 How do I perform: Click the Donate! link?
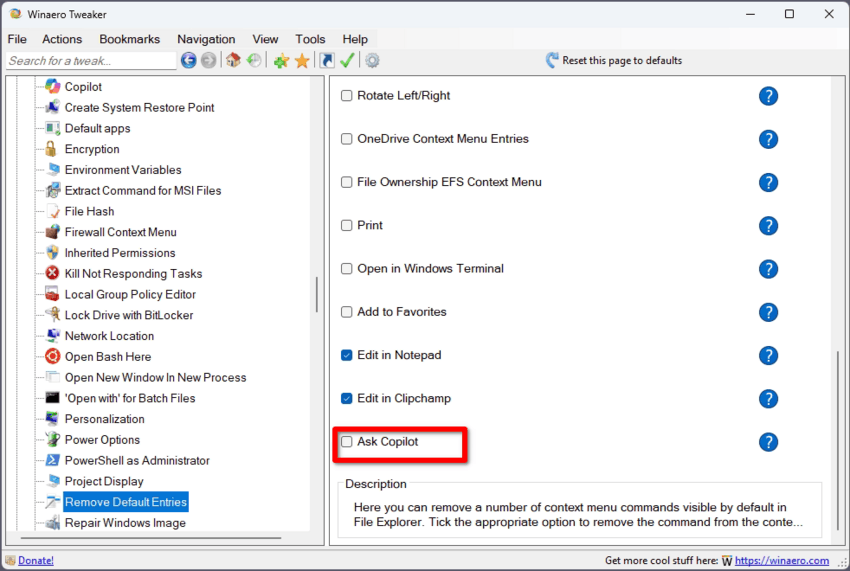[36, 560]
